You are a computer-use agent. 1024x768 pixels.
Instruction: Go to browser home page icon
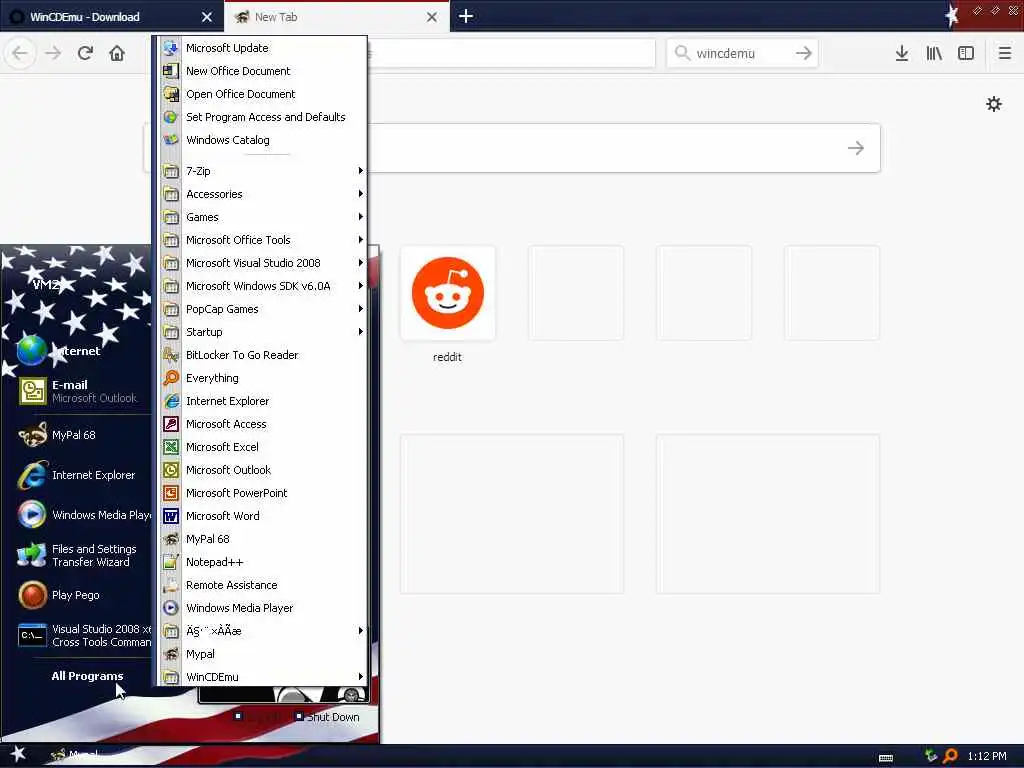click(117, 53)
